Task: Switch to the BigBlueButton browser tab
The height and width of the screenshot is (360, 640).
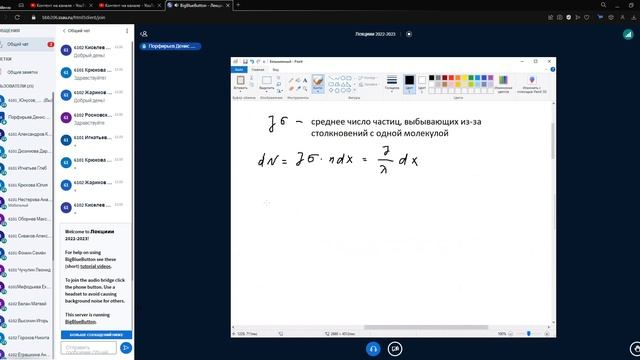Action: (x=199, y=5)
